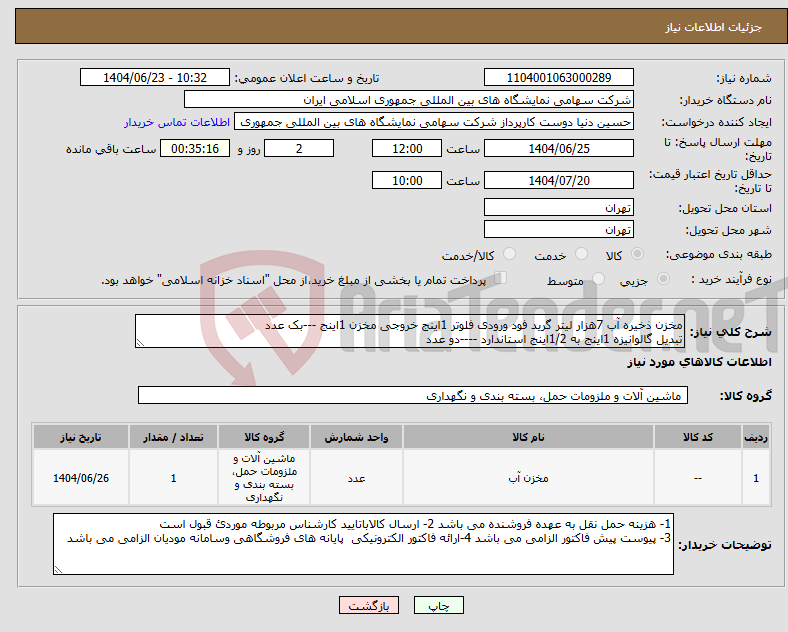Select the متوسط purchase type radio
The width and height of the screenshot is (788, 632).
[598, 279]
